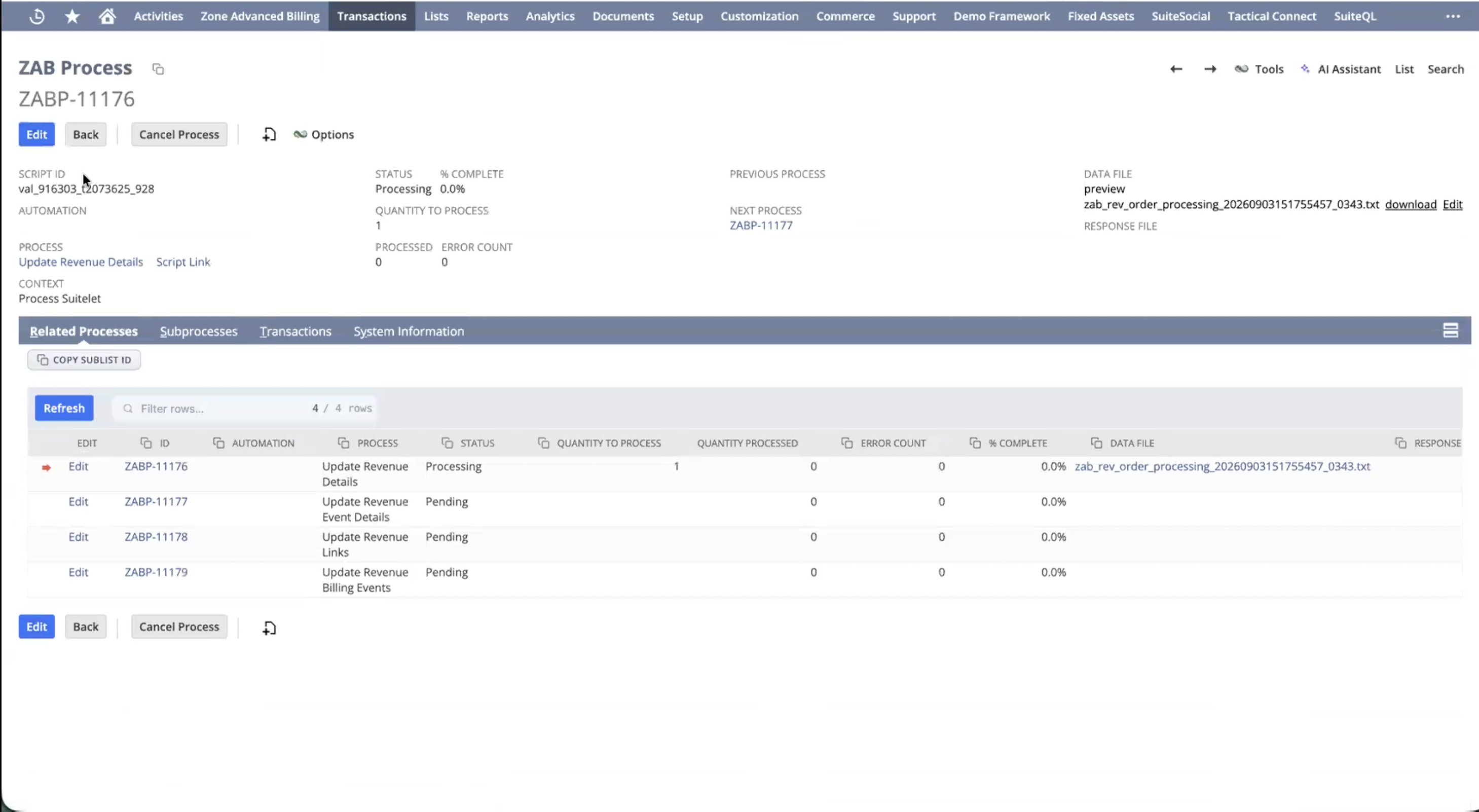Go to the Home icon

(x=107, y=16)
